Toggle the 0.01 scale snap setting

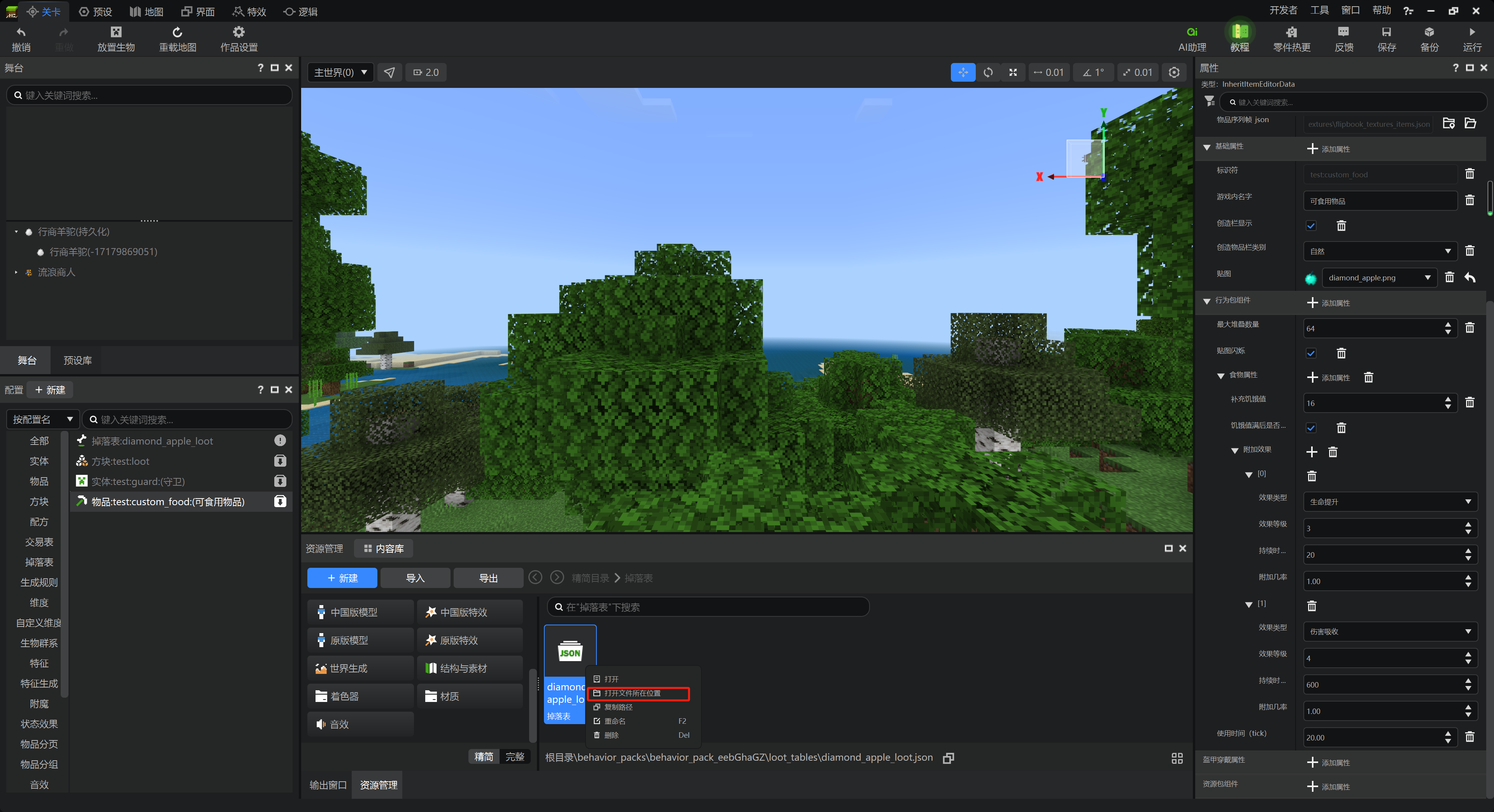[1137, 72]
